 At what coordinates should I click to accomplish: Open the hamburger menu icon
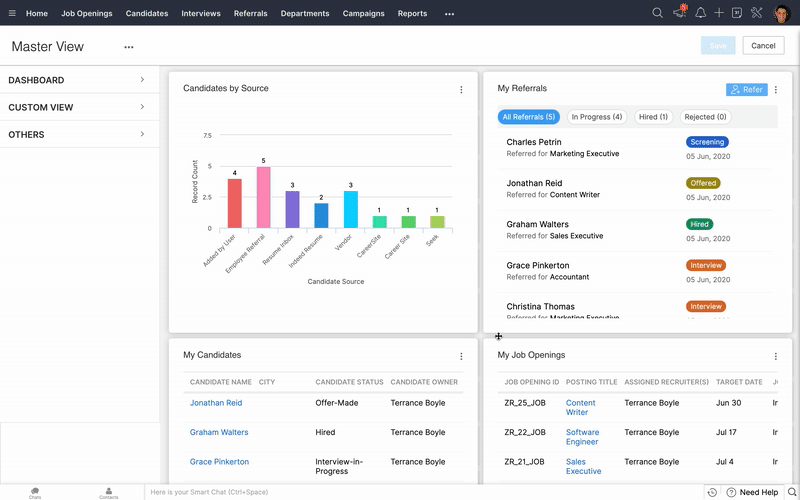[12, 13]
